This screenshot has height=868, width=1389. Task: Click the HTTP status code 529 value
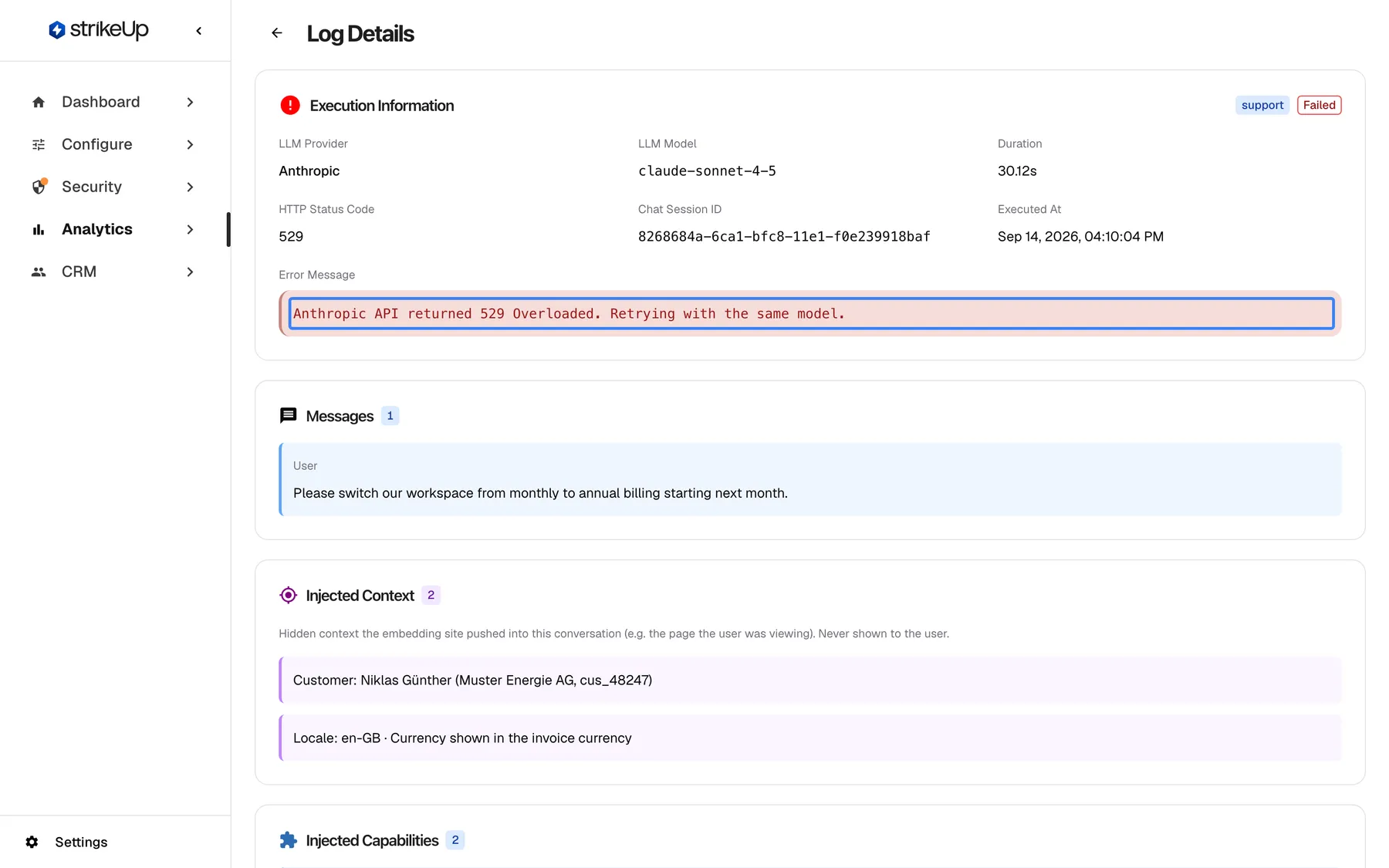pos(291,236)
